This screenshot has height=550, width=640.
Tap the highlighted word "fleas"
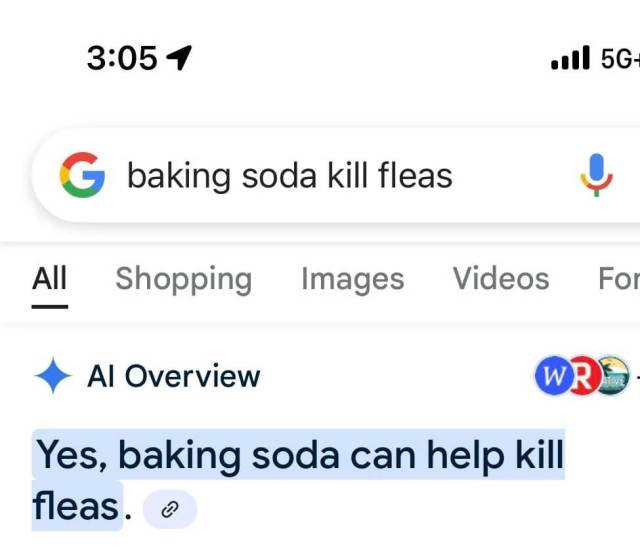click(76, 506)
